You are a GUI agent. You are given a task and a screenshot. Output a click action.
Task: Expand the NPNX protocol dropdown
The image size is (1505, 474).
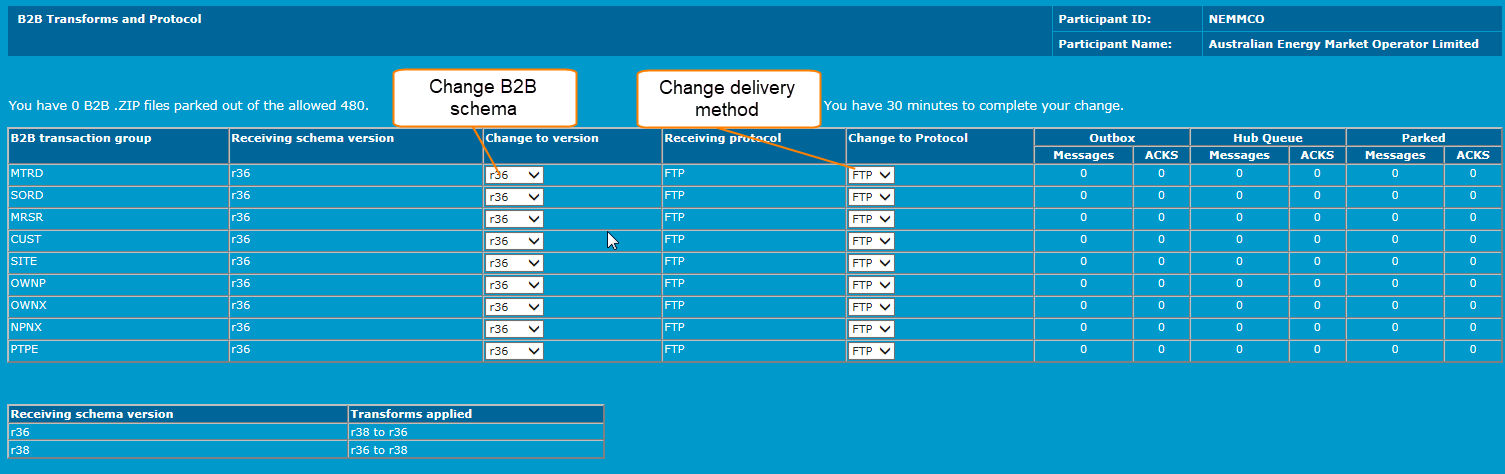[x=871, y=329]
